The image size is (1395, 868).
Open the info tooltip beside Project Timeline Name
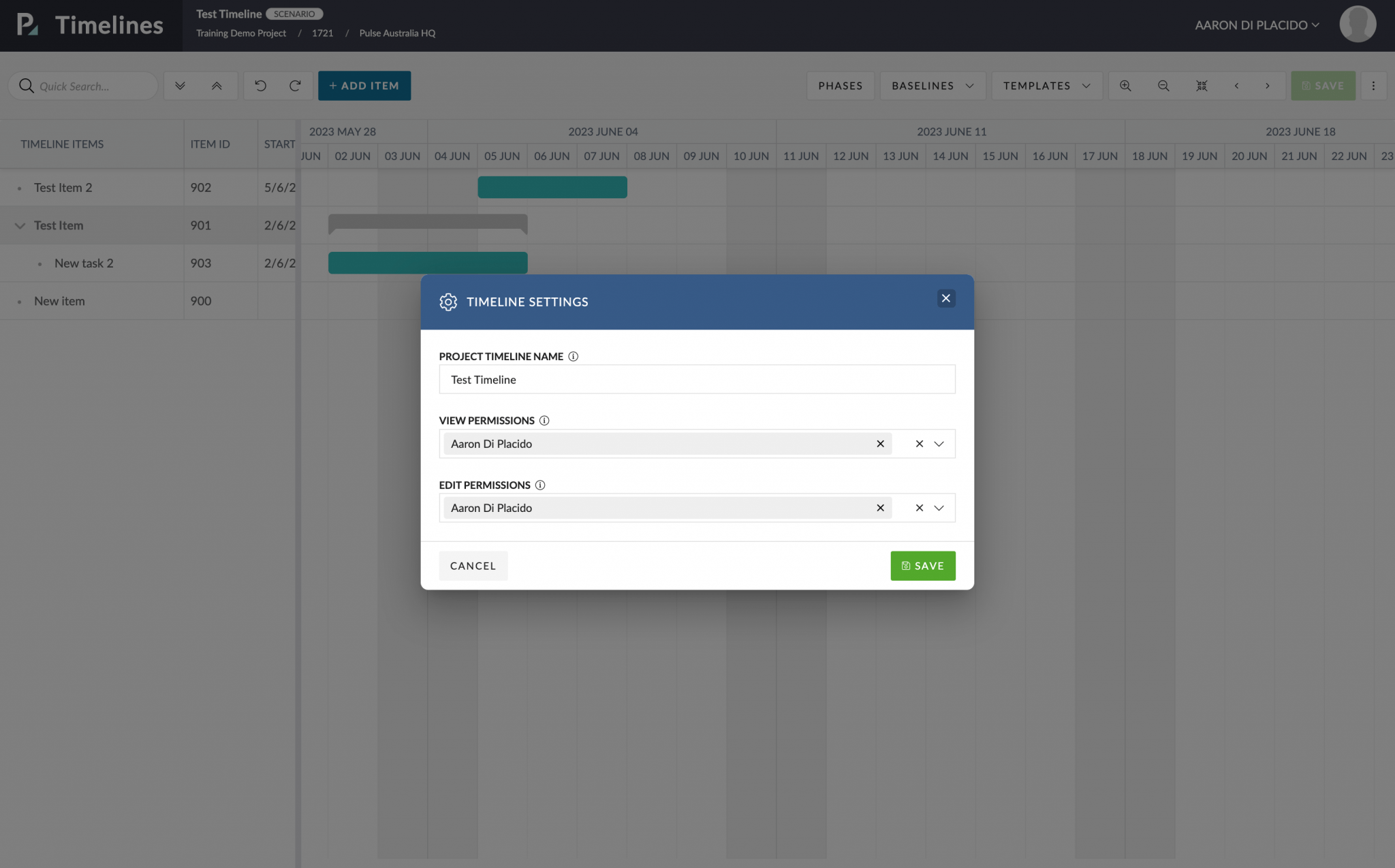(x=574, y=356)
